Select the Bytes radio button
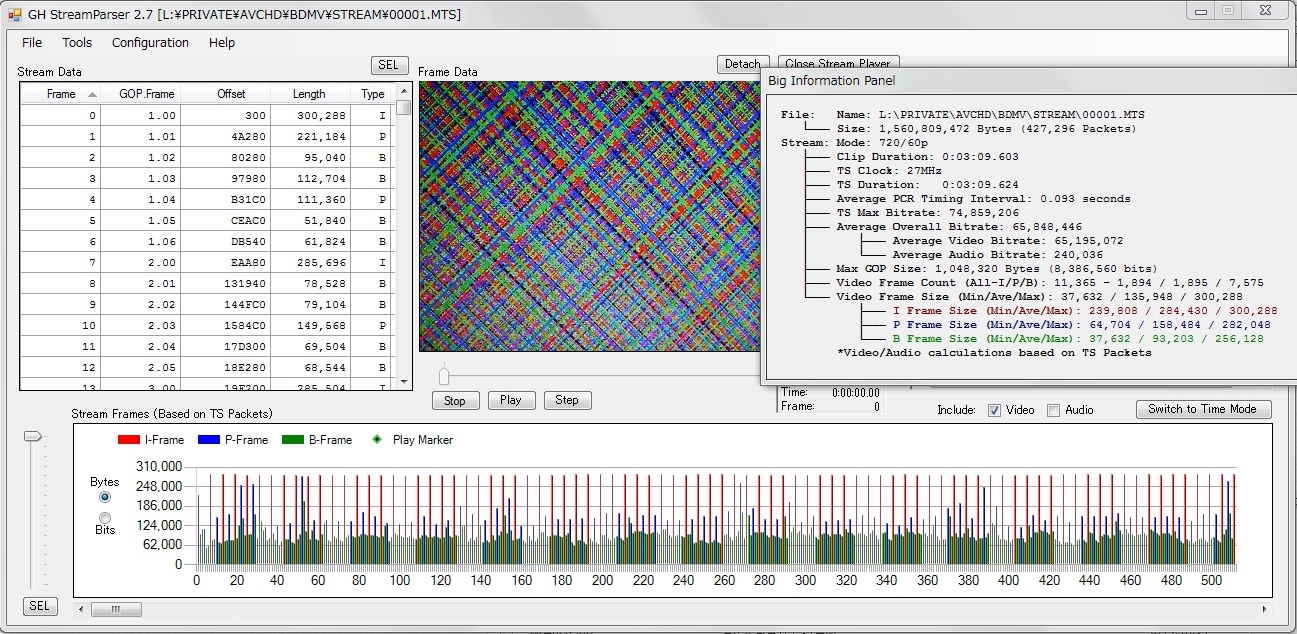1297x634 pixels. (105, 497)
